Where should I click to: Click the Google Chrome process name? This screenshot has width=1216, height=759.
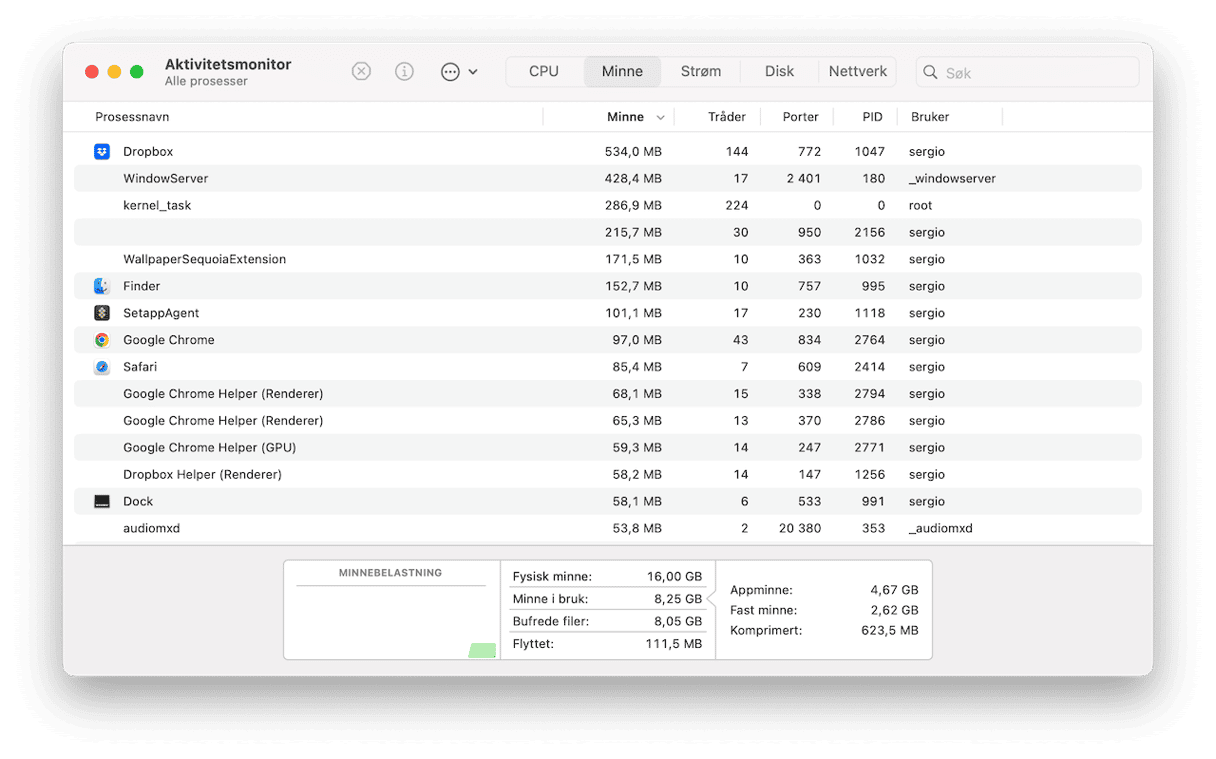(169, 340)
